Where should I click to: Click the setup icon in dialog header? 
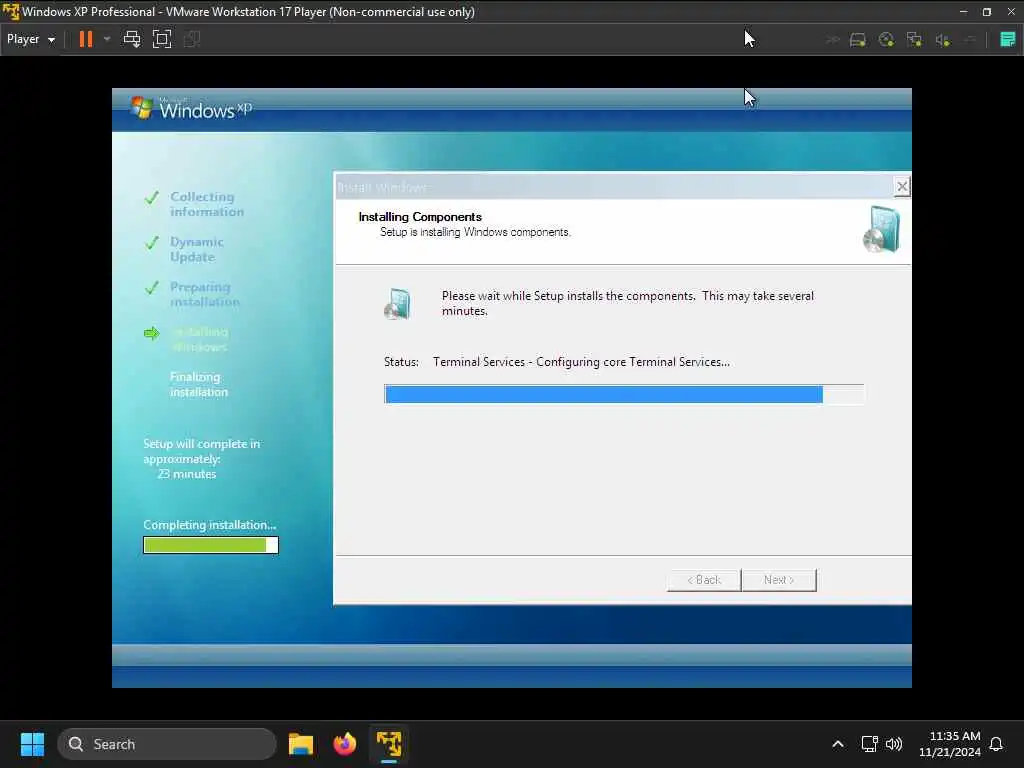click(882, 229)
